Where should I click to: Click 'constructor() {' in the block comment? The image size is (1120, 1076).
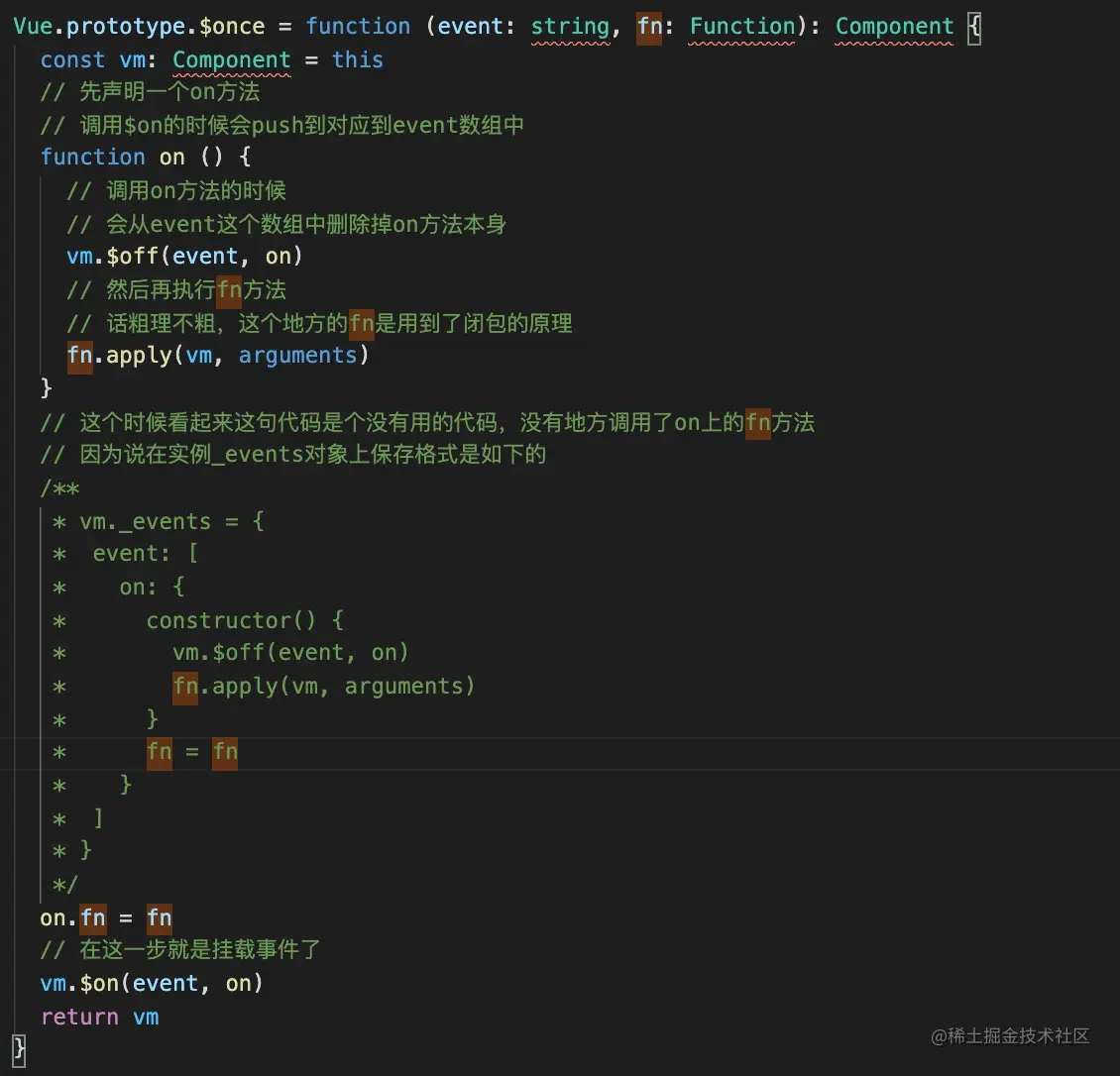245,621
